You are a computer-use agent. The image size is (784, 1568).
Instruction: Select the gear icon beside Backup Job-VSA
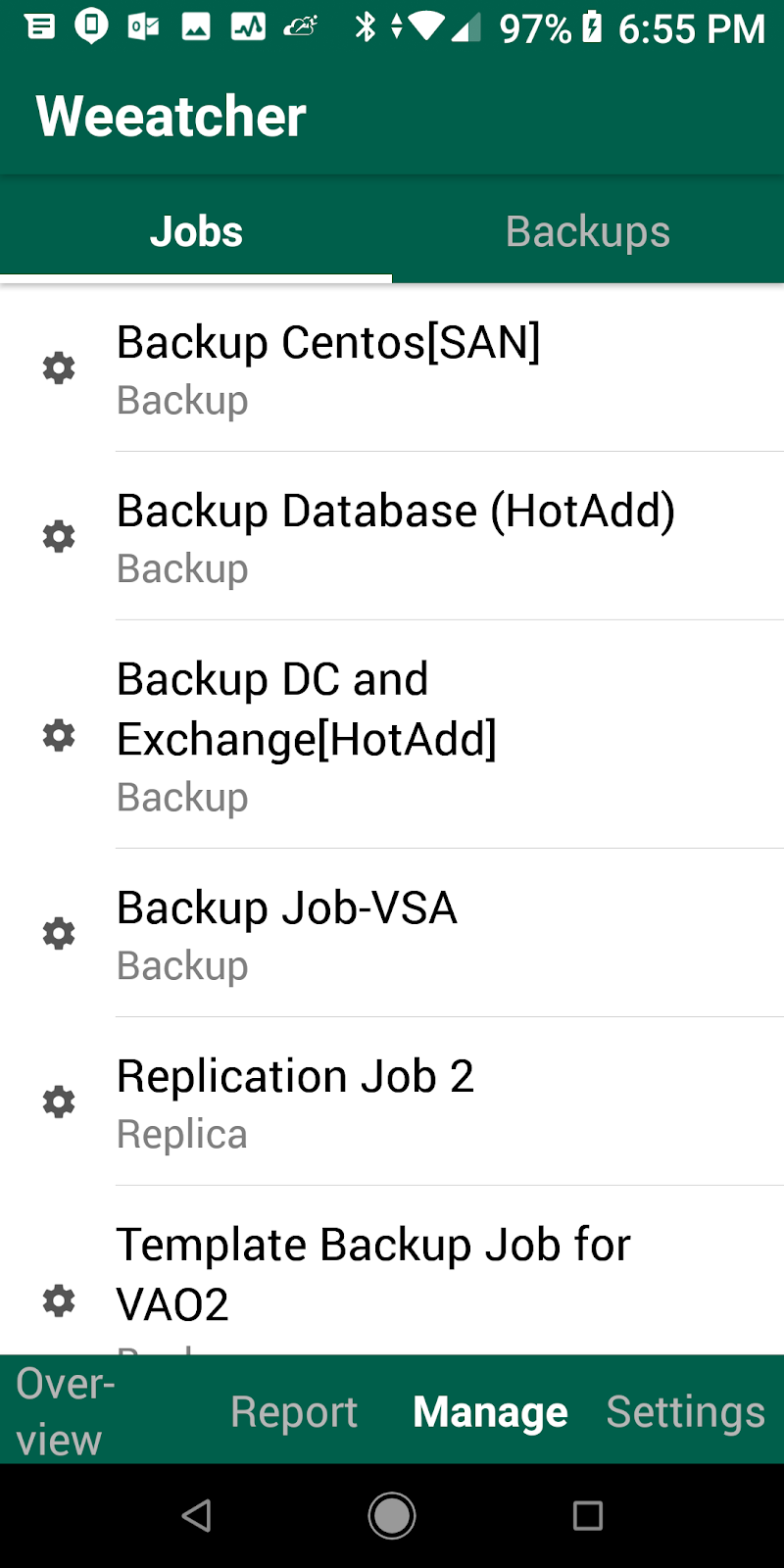(x=59, y=934)
